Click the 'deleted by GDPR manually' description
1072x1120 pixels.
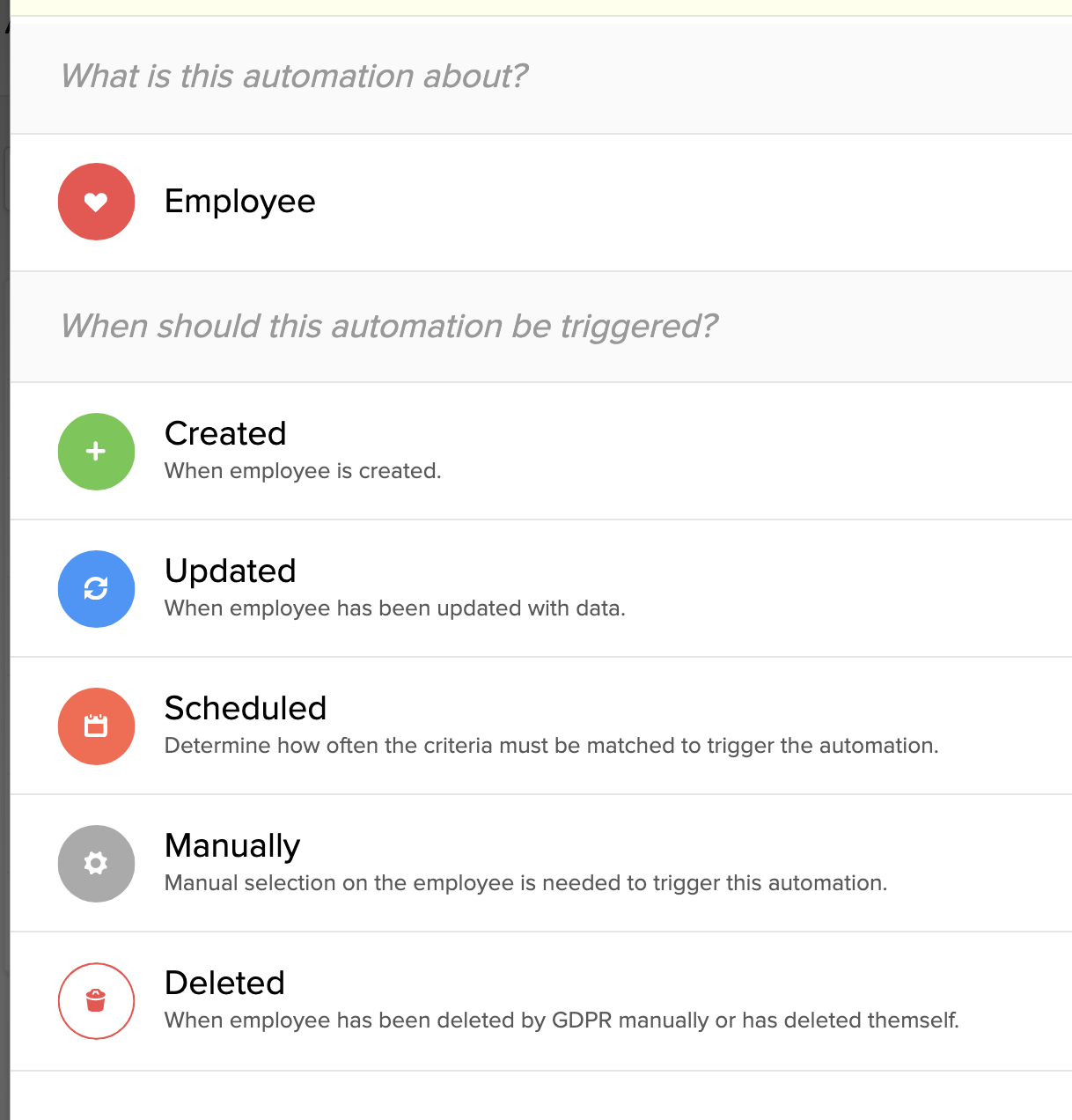coord(562,1021)
